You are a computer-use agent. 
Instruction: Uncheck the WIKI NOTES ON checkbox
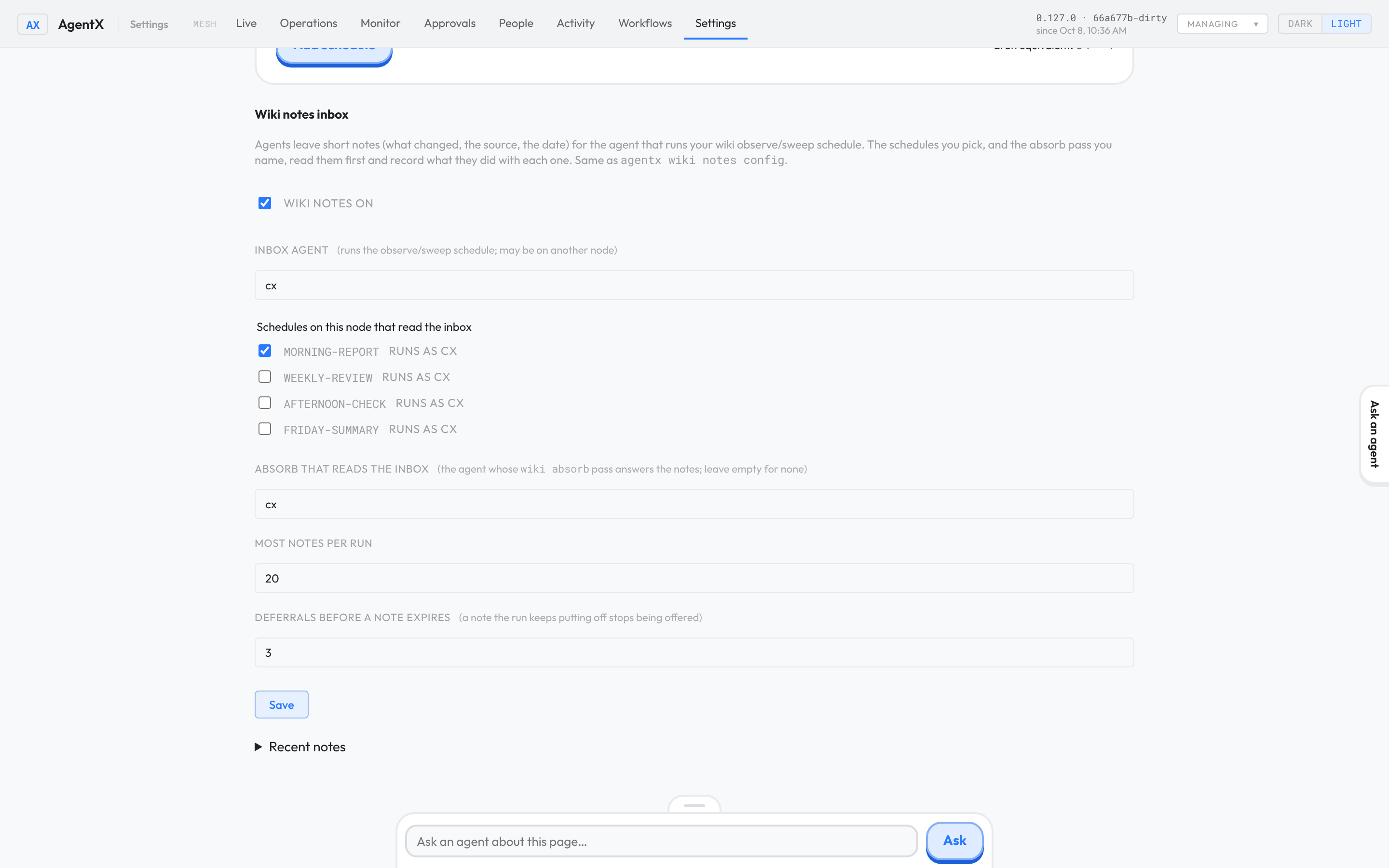(x=265, y=203)
